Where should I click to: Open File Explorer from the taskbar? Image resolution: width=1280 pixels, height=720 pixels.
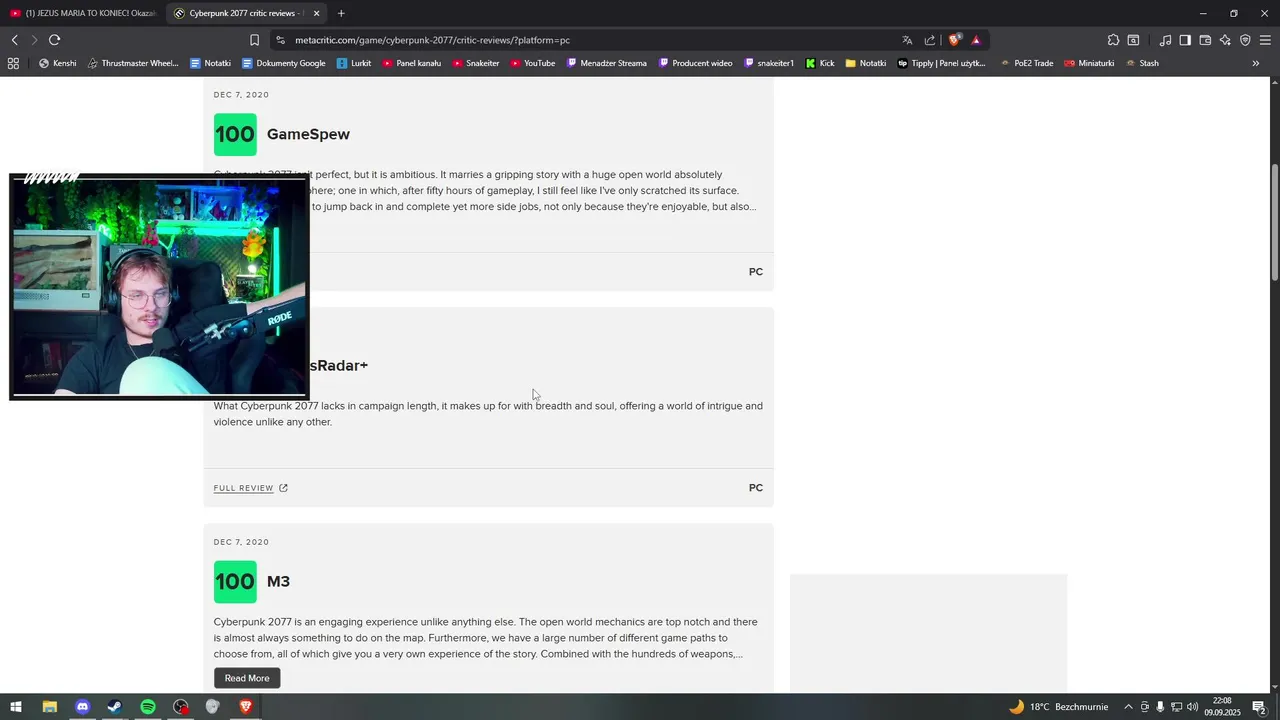49,707
